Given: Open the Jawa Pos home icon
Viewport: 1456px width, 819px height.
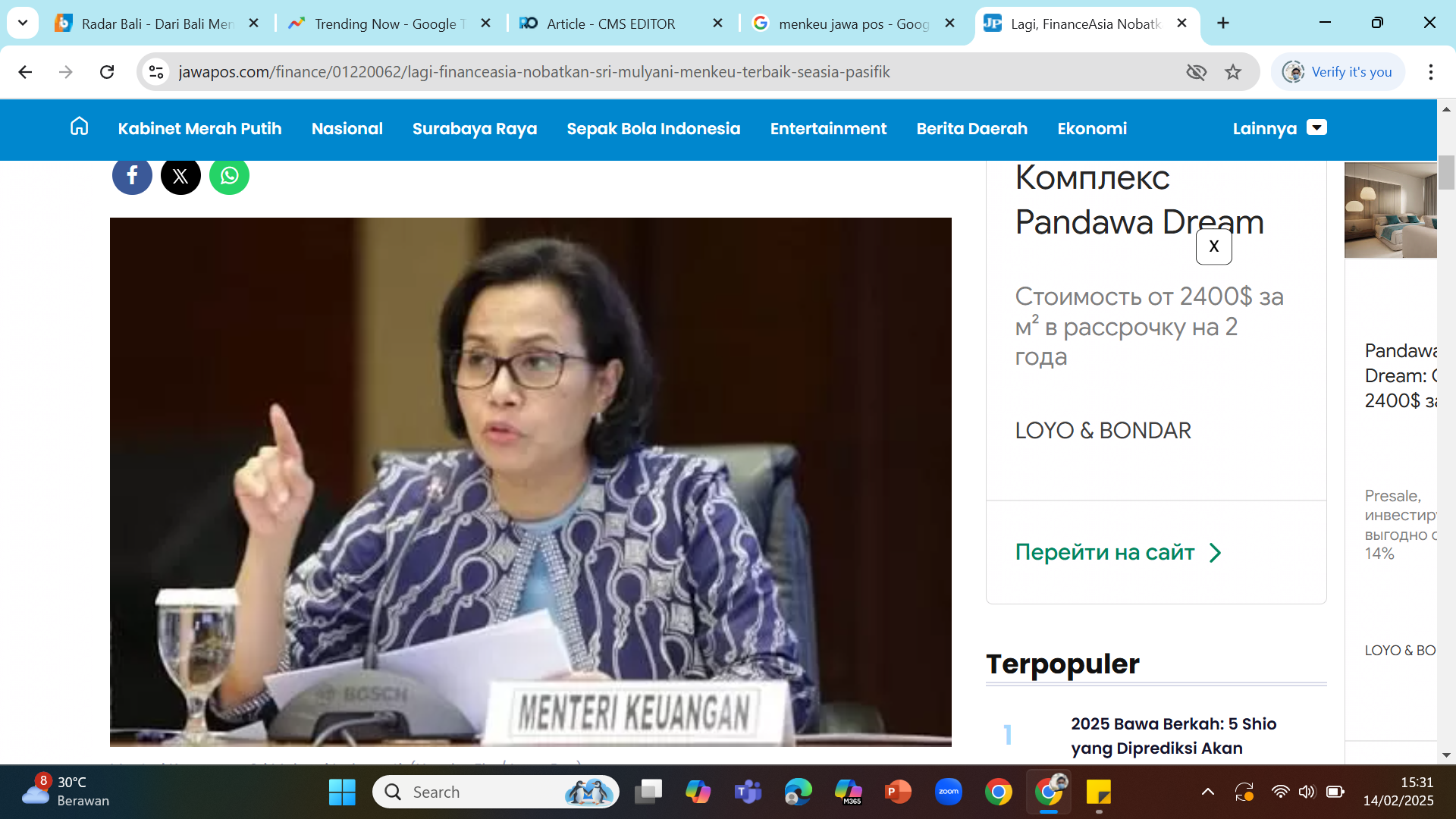Looking at the screenshot, I should click(x=79, y=127).
